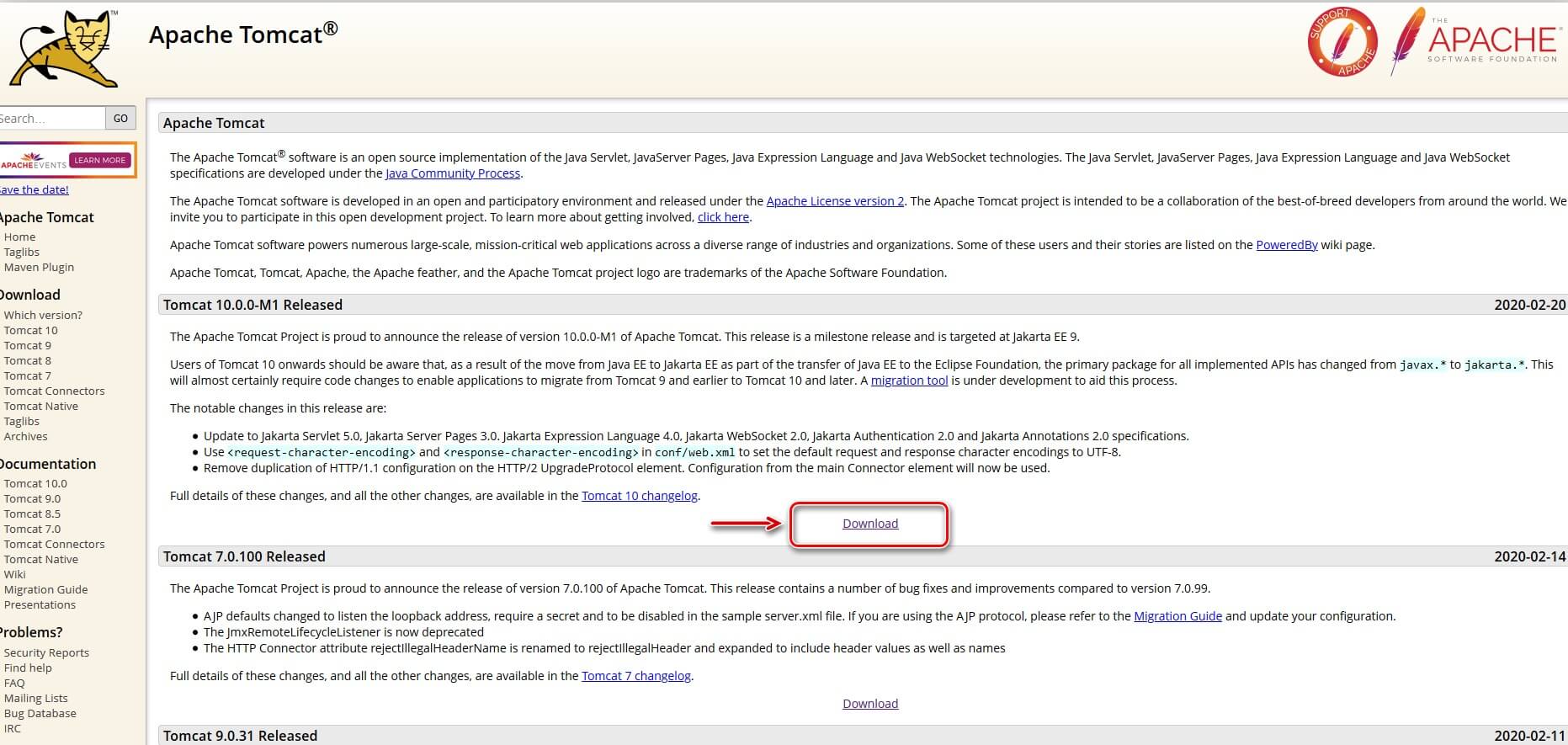The height and width of the screenshot is (745, 1568).
Task: Open the Archives link
Action: pyautogui.click(x=26, y=436)
